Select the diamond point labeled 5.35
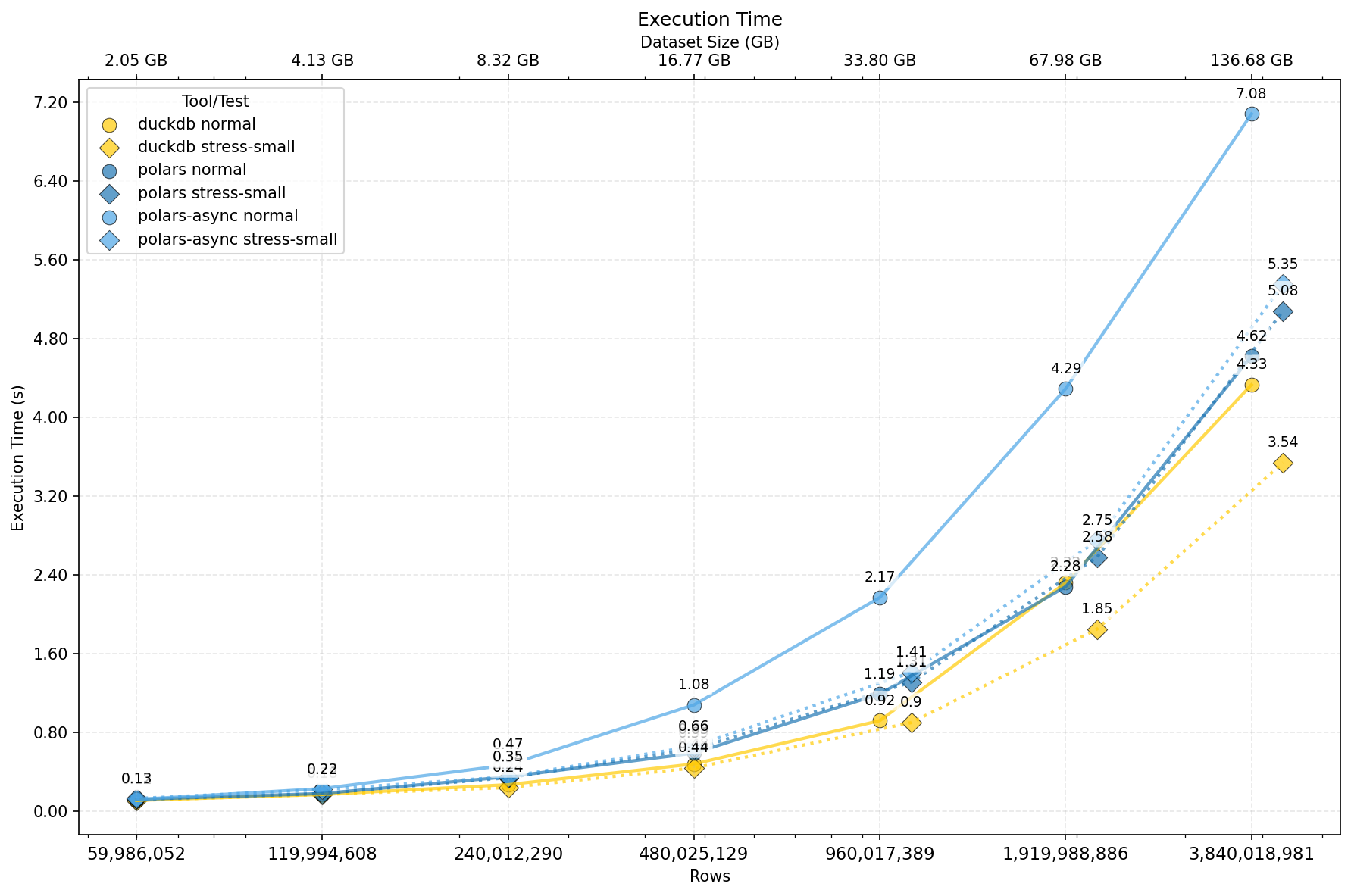Screen dimensions: 1351x896 (1283, 285)
